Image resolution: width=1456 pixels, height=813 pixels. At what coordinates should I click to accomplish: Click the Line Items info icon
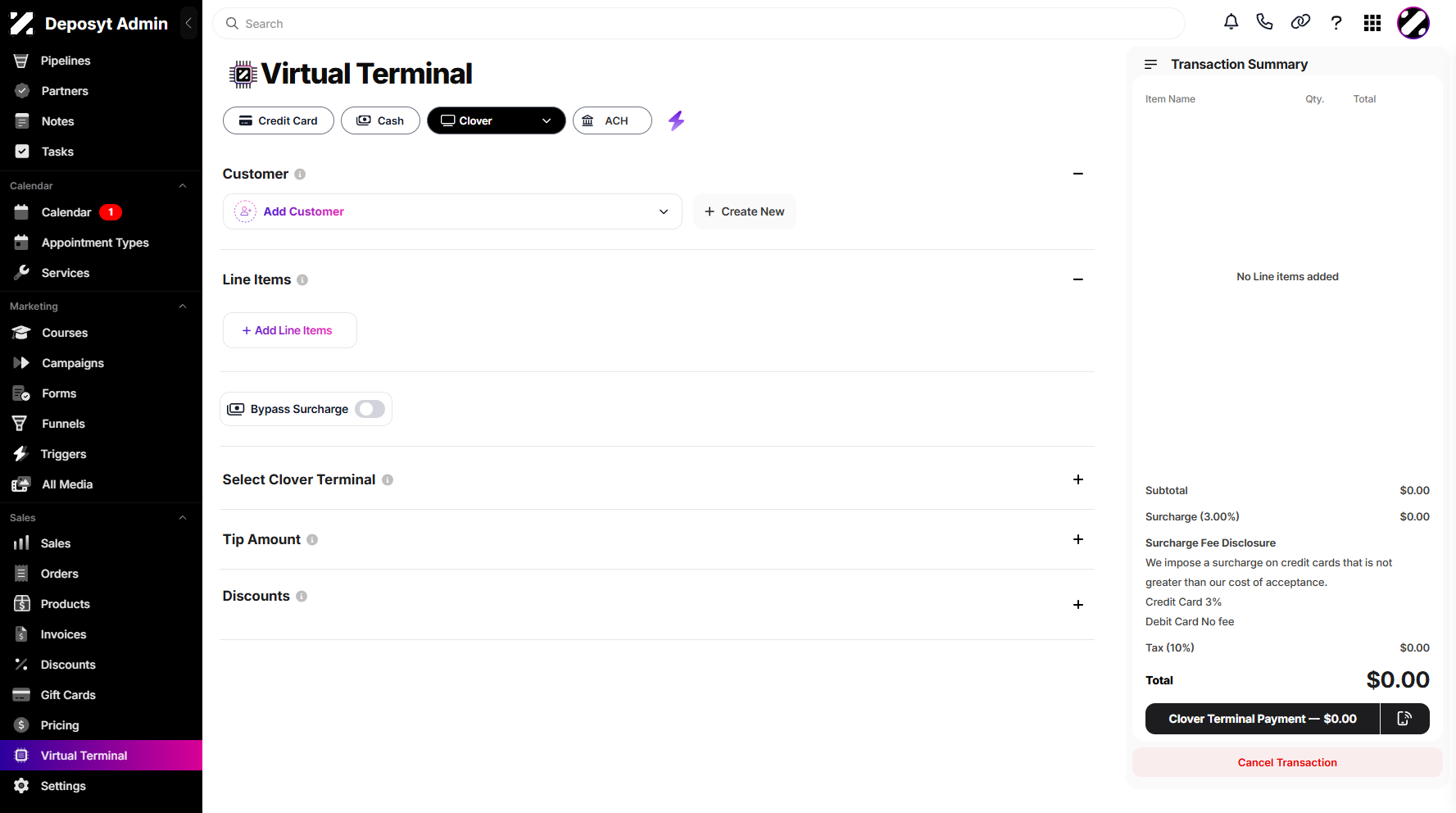coord(302,279)
